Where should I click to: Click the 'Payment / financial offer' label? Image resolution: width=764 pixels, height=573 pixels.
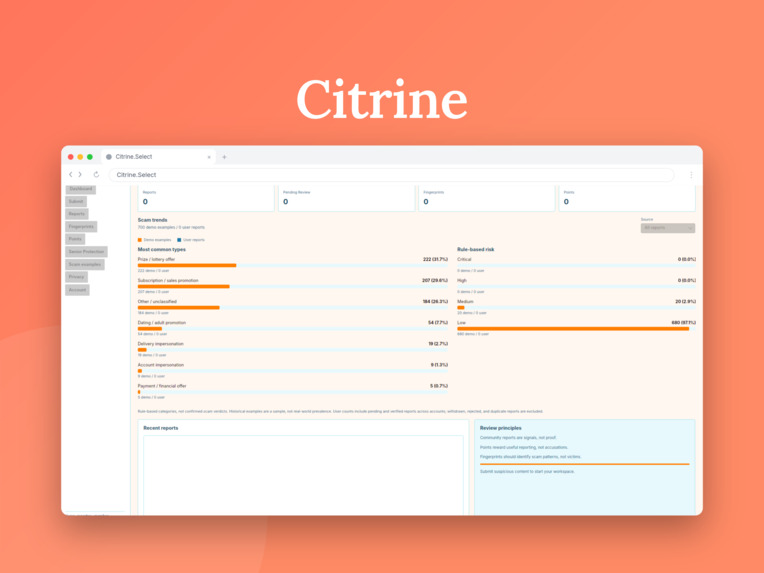pos(162,386)
